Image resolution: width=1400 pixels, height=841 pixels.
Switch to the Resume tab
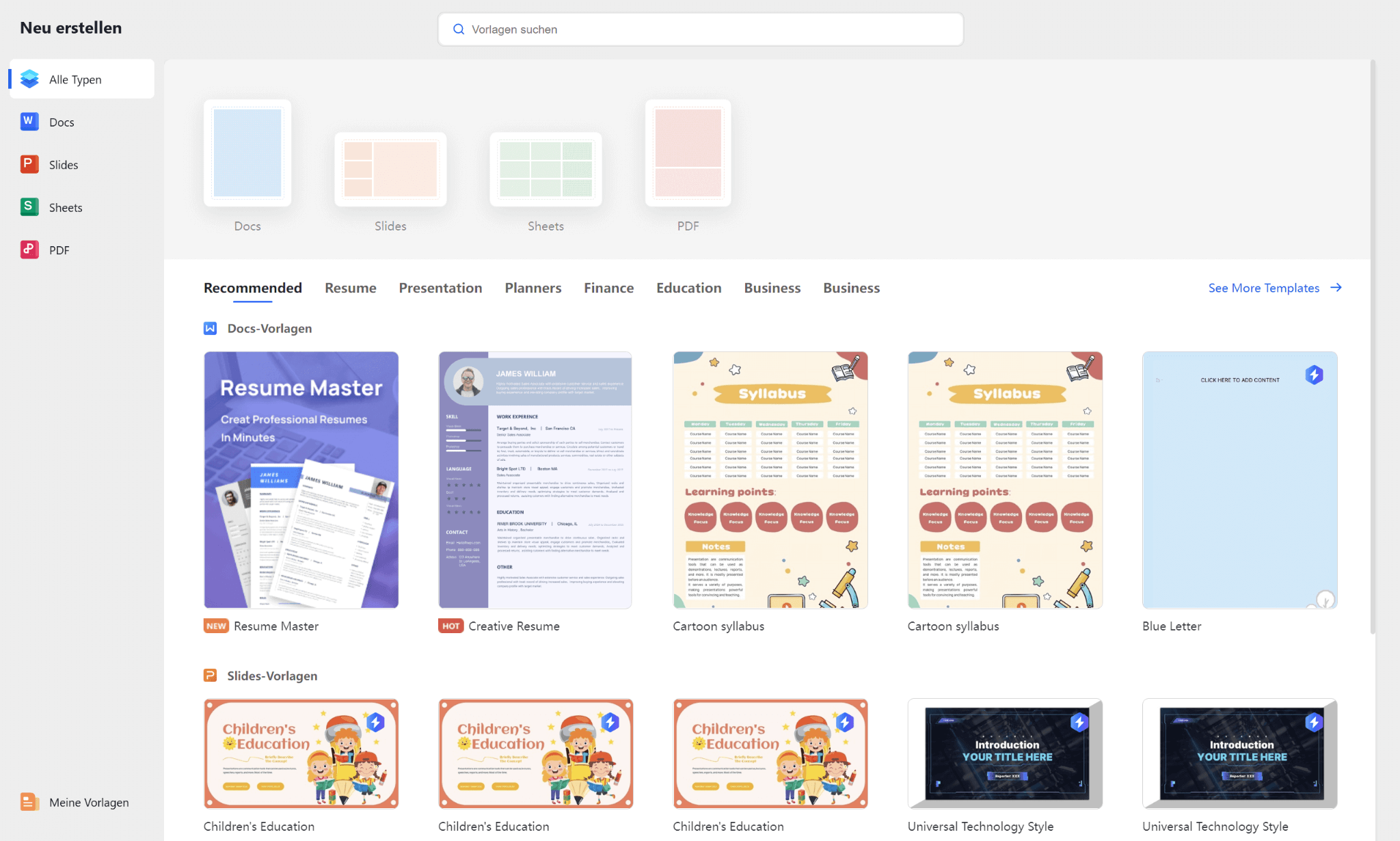coord(350,288)
